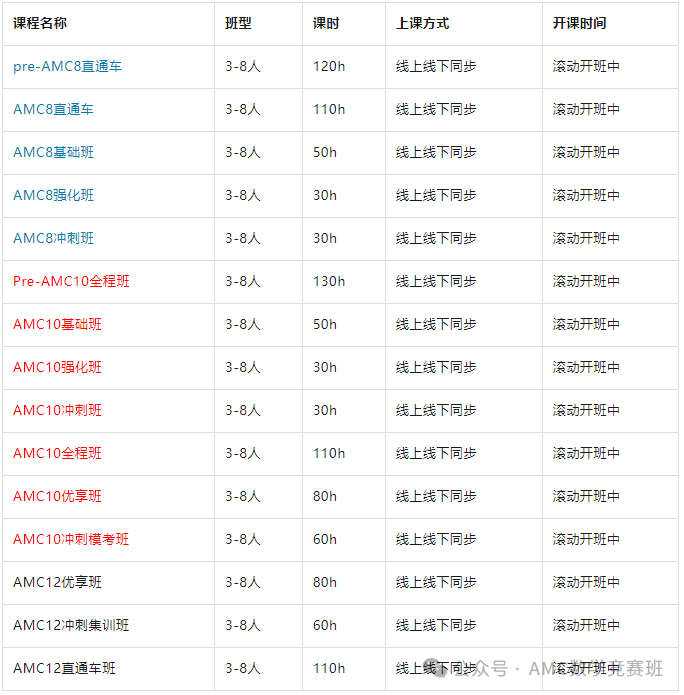This screenshot has height=695, width=684.
Task: Select 滚动开班中 in the AMC8冲刺班 row
Action: pyautogui.click(x=586, y=238)
